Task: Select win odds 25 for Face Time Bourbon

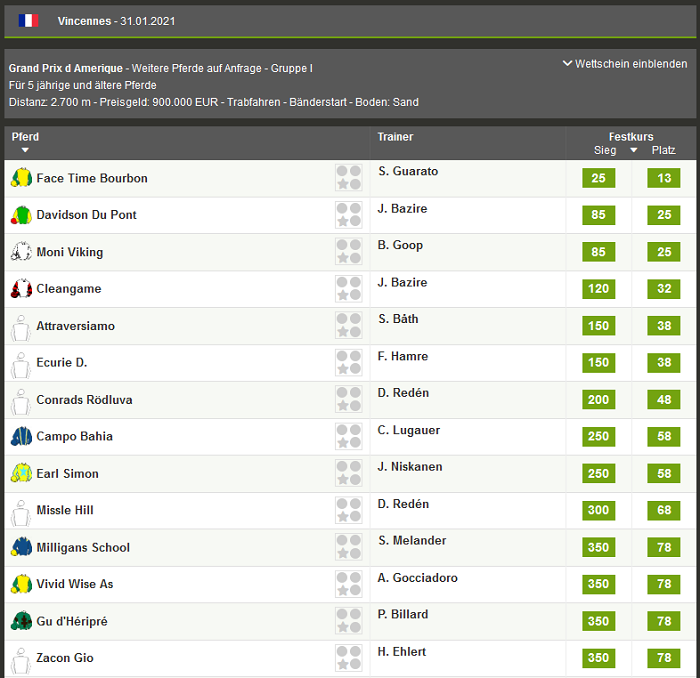Action: coord(598,178)
